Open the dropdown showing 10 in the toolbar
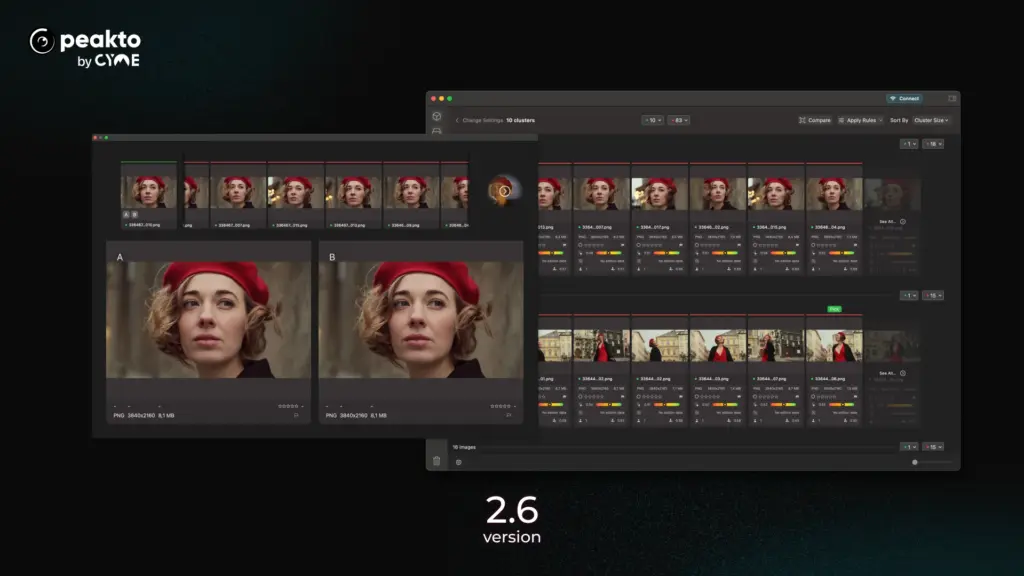Image resolution: width=1024 pixels, height=576 pixels. coord(652,120)
